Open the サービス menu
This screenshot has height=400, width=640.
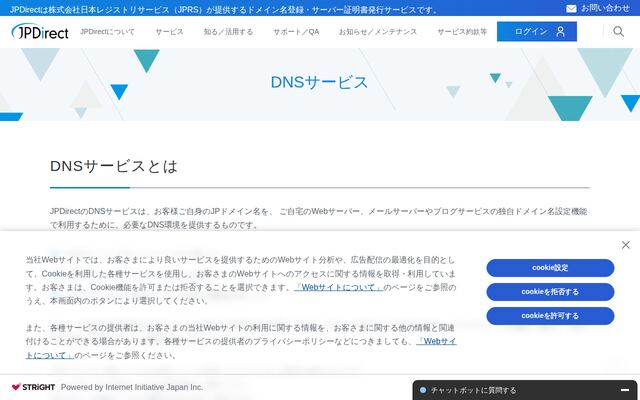coord(169,32)
